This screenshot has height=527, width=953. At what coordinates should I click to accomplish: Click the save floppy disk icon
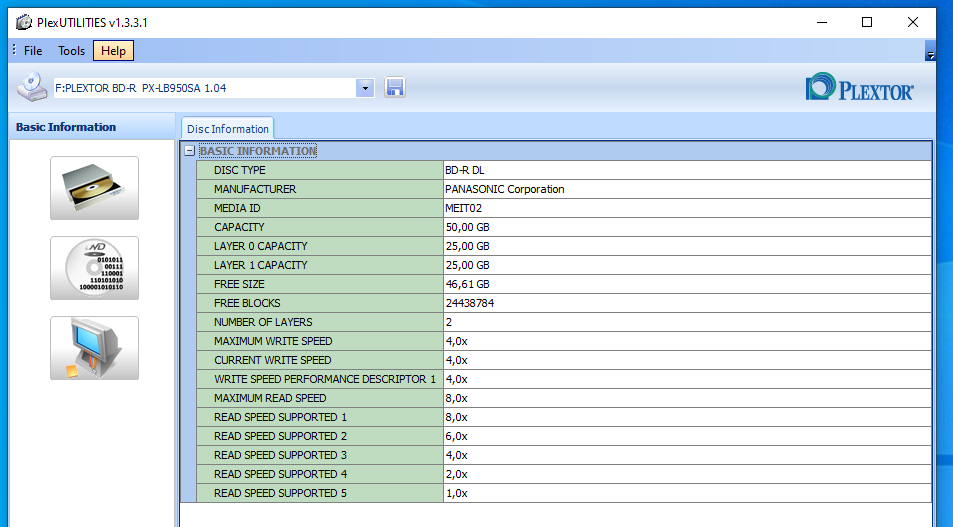tap(395, 88)
